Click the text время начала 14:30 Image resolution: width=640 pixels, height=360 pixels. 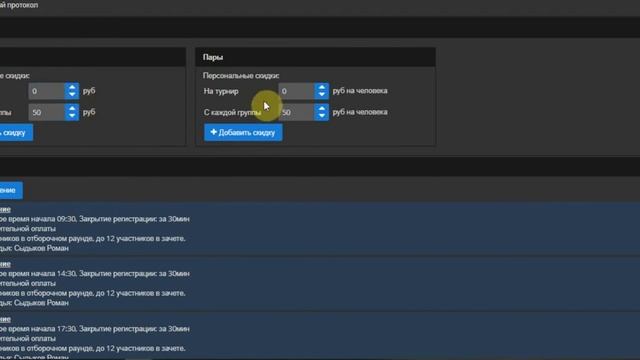point(42,274)
